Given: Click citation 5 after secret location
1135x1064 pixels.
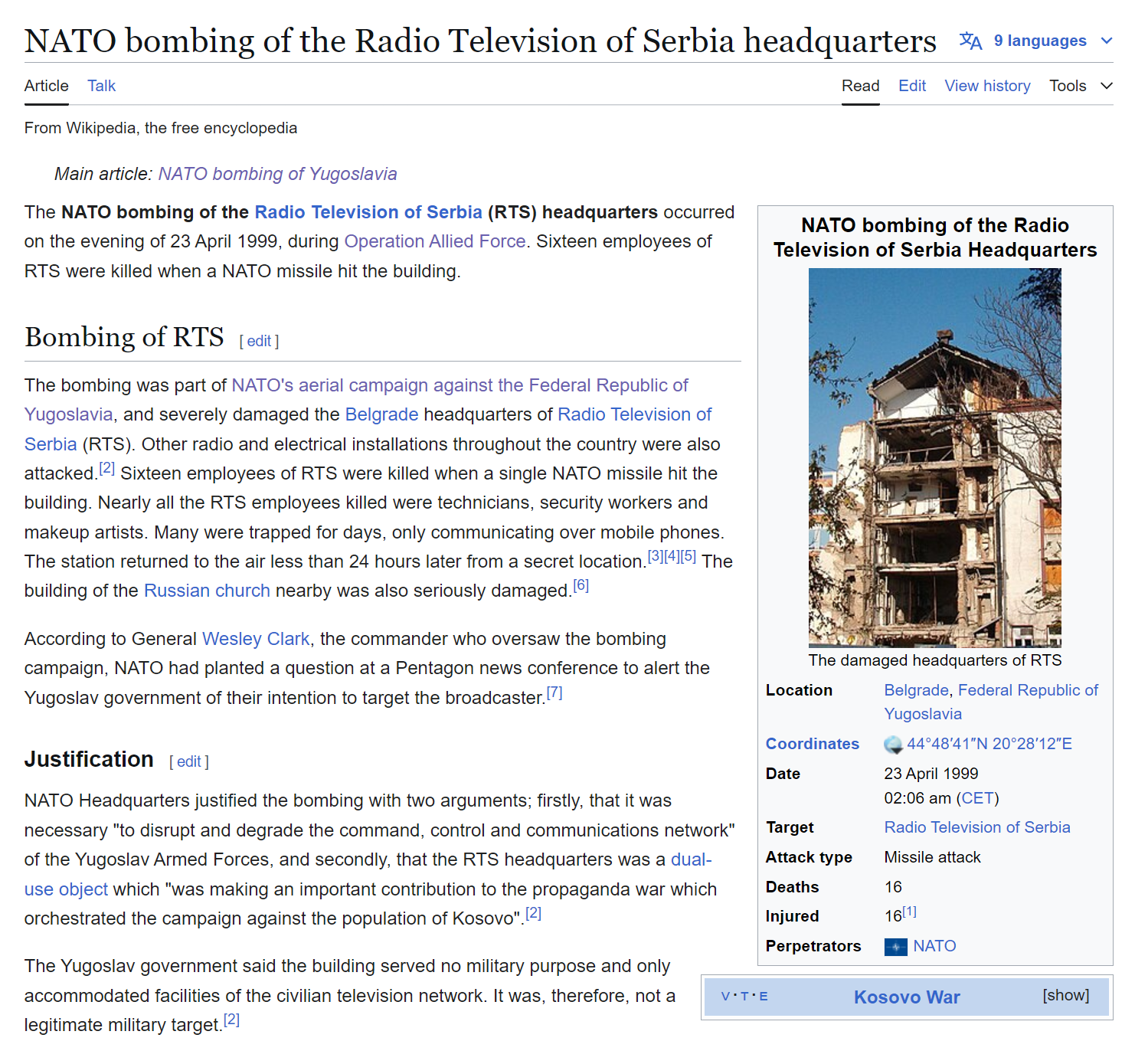Looking at the screenshot, I should coord(688,556).
